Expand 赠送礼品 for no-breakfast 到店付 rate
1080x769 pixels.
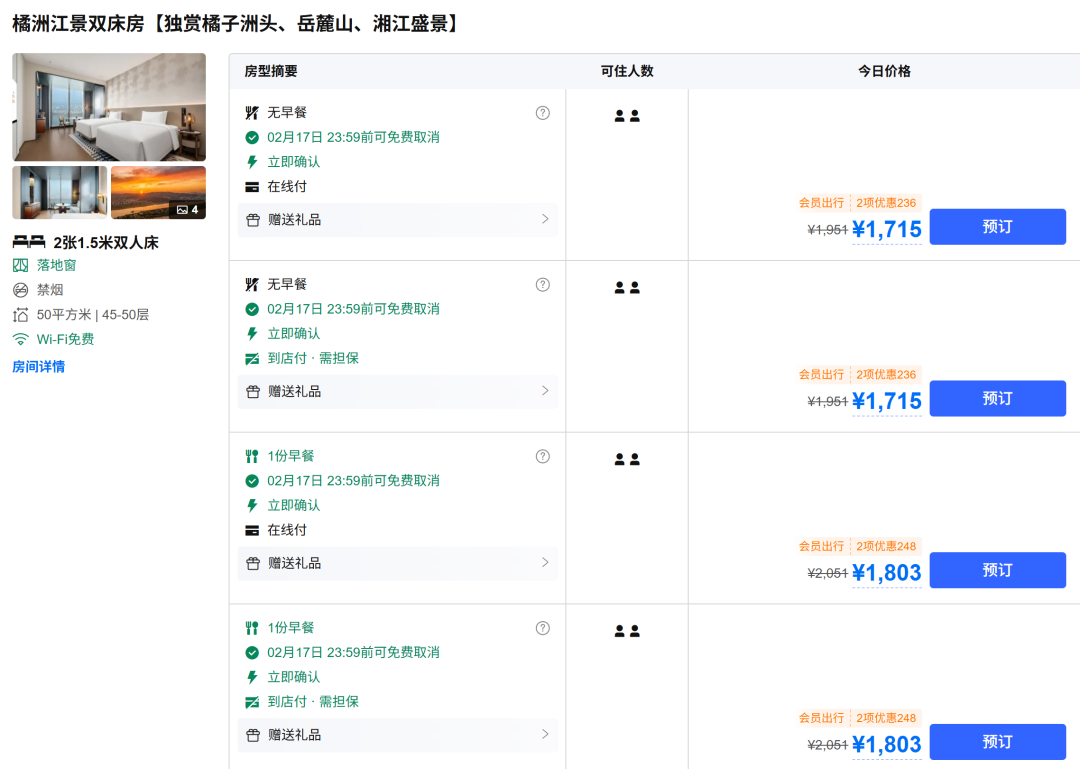[397, 391]
